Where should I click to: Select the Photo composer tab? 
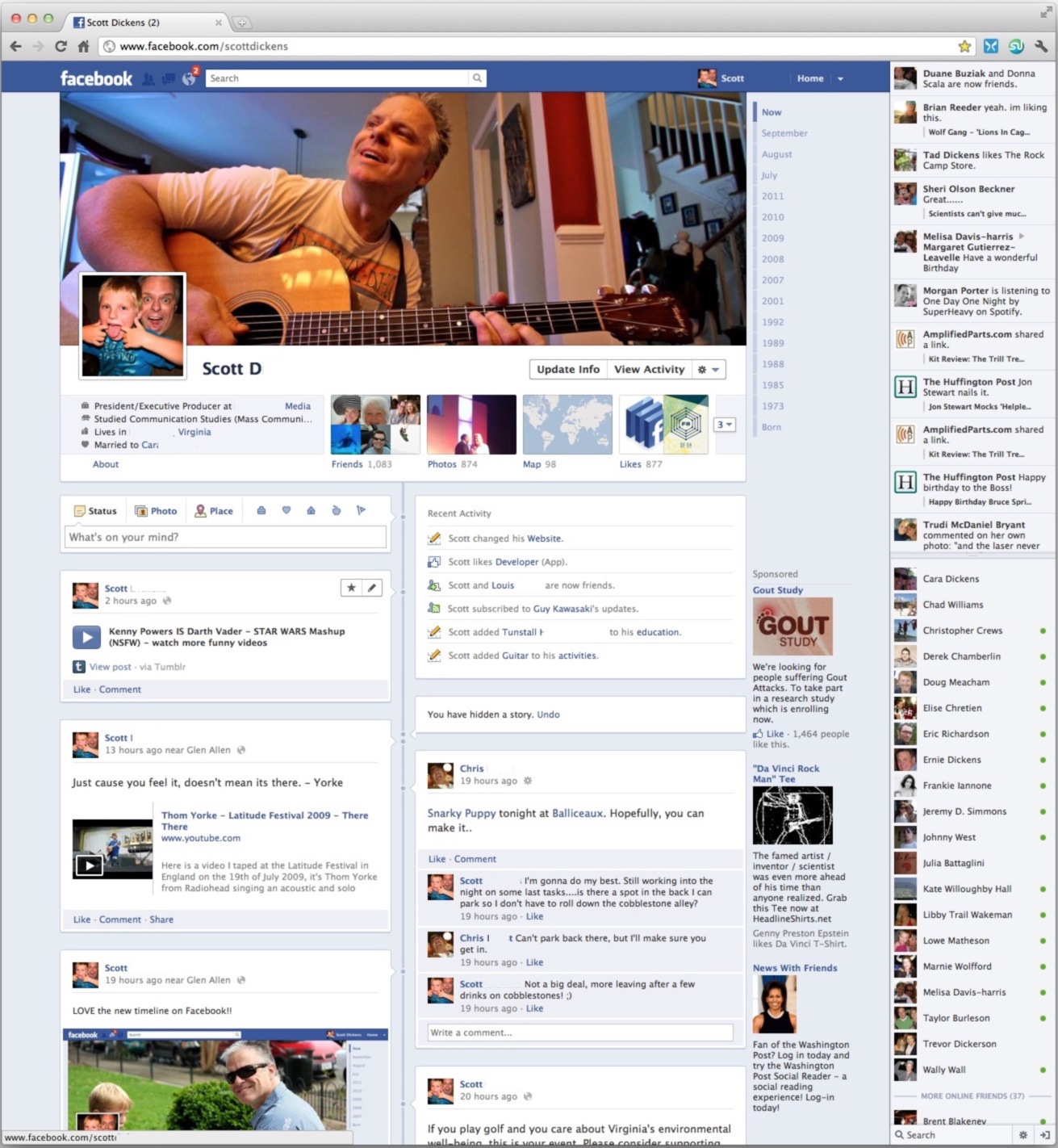click(x=156, y=511)
